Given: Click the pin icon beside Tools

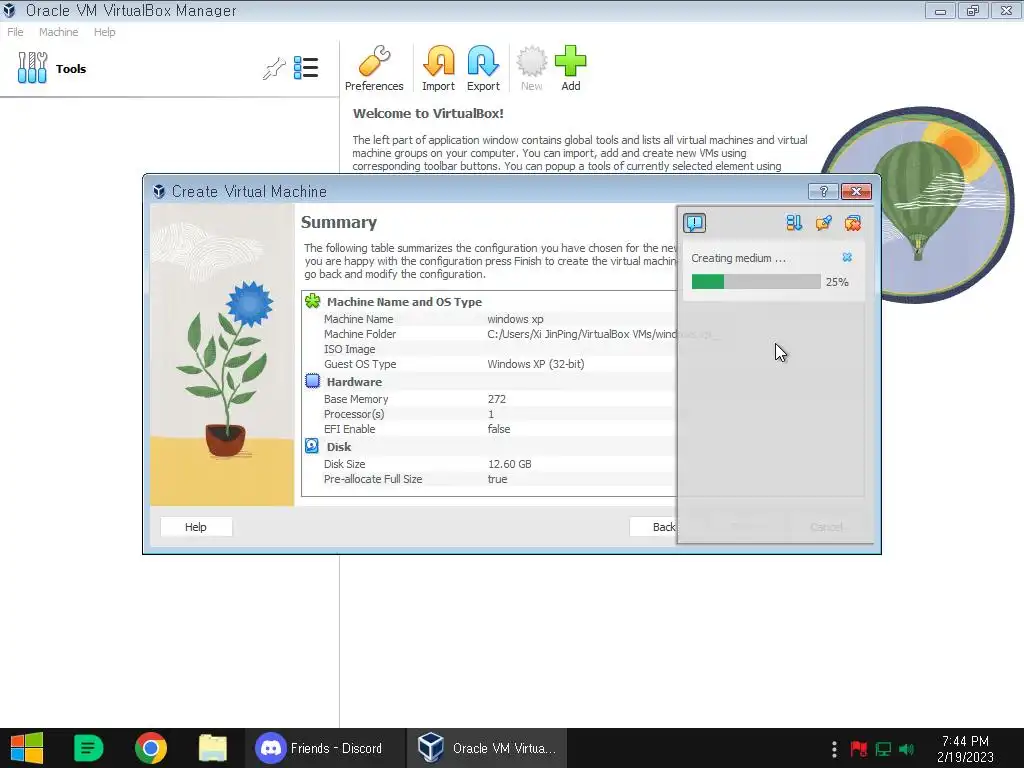Looking at the screenshot, I should coord(274,68).
